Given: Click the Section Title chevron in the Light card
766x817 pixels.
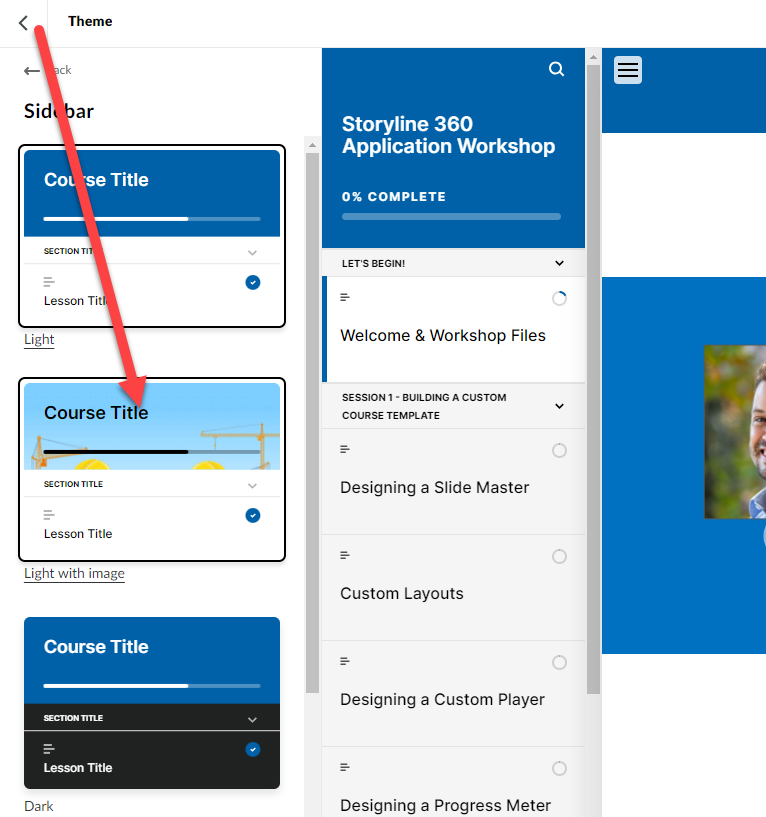Looking at the screenshot, I should tap(252, 253).
